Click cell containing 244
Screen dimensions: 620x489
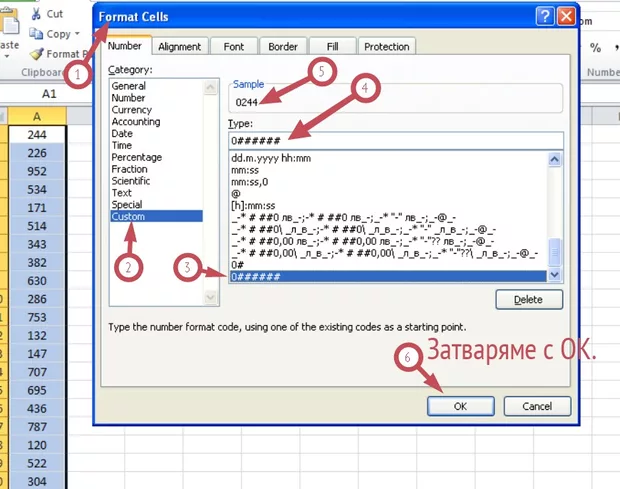click(x=37, y=135)
